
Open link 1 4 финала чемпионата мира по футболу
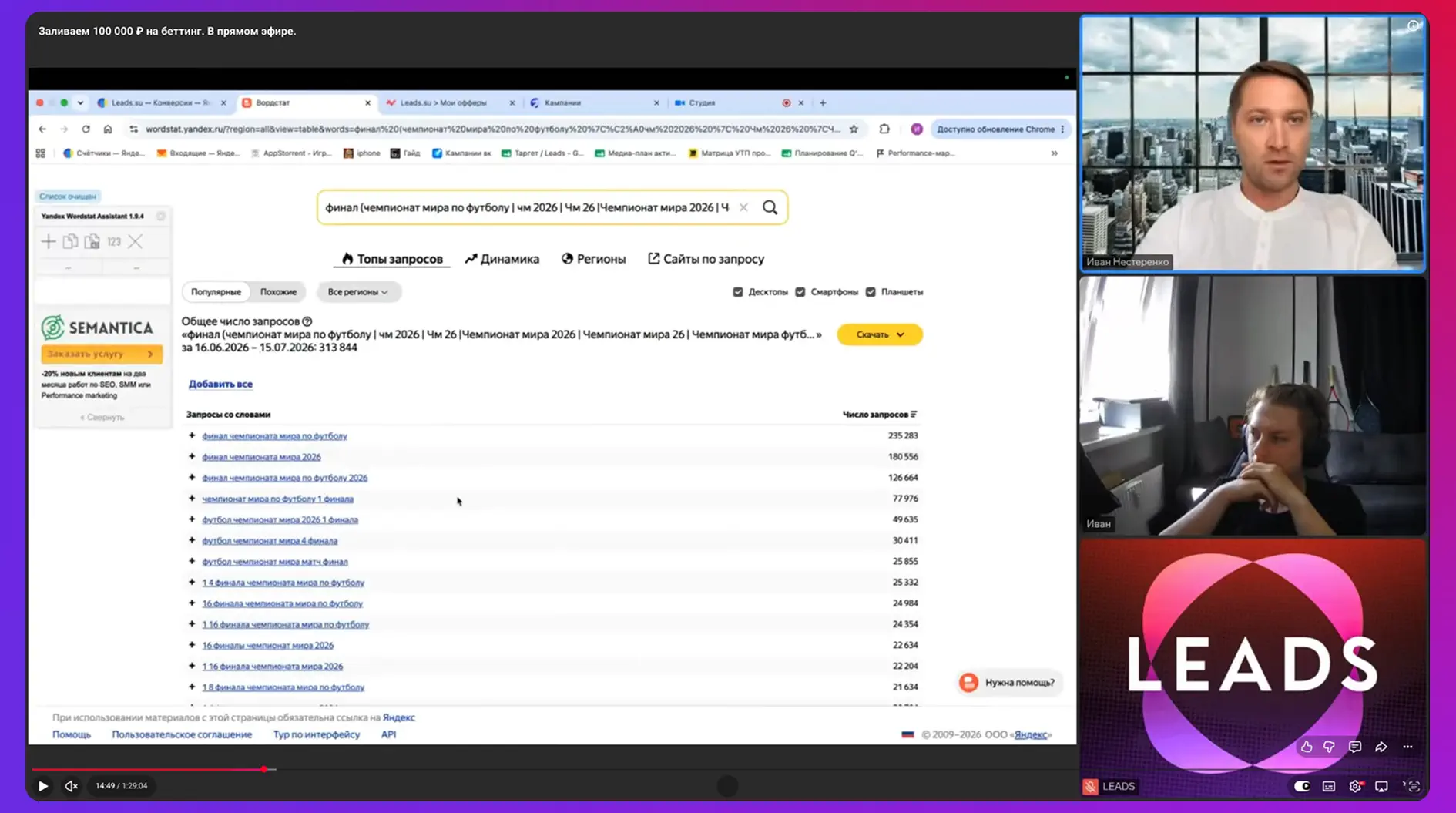(283, 583)
